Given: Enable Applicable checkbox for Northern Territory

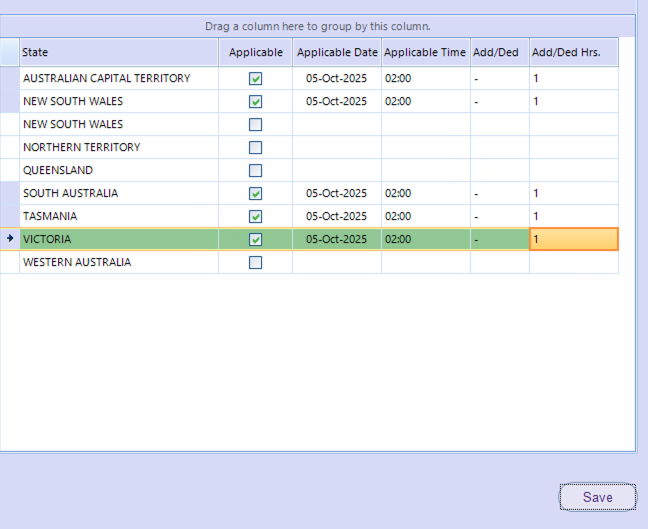Looking at the screenshot, I should pyautogui.click(x=255, y=147).
